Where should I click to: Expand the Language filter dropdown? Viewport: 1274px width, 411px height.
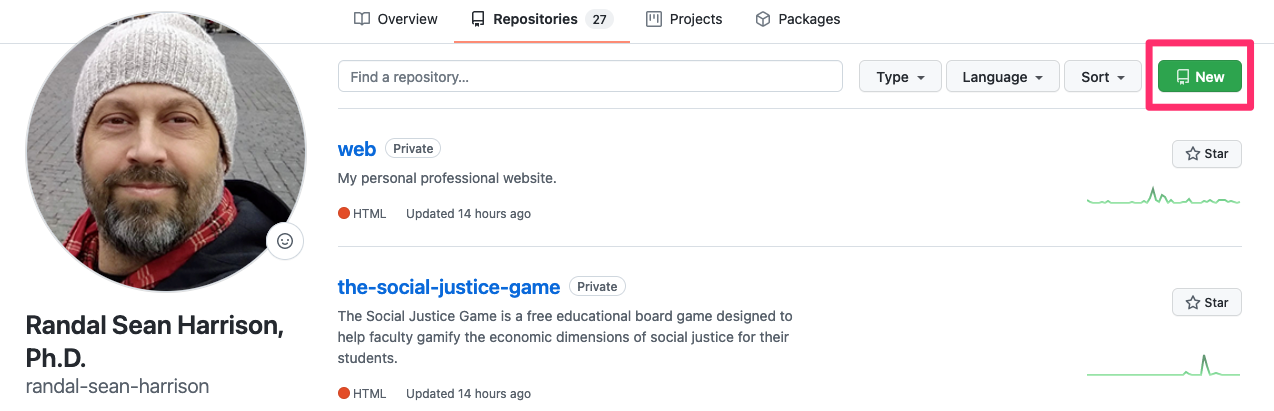[1003, 77]
